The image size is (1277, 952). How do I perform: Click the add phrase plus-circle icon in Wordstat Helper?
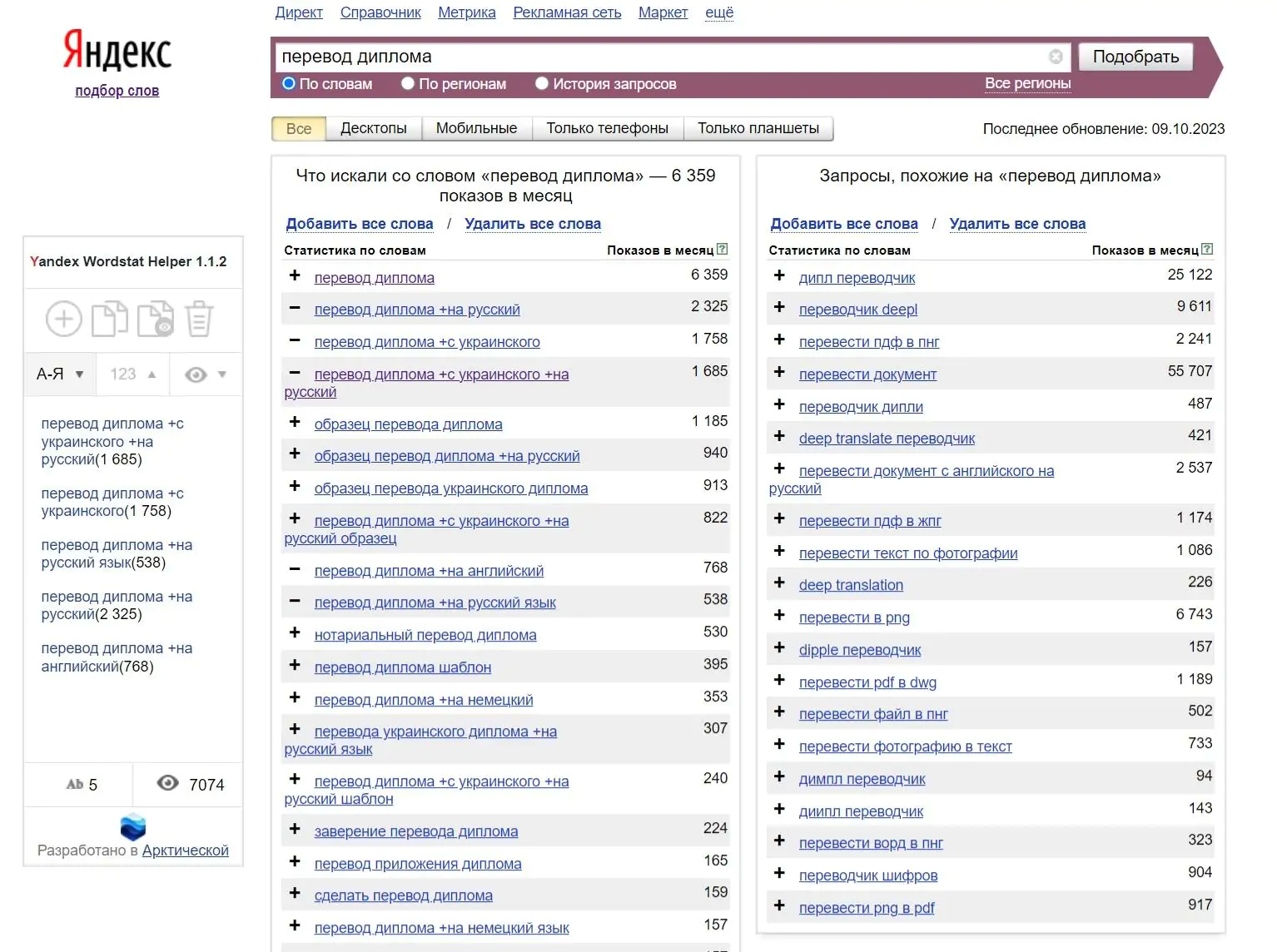pos(63,319)
